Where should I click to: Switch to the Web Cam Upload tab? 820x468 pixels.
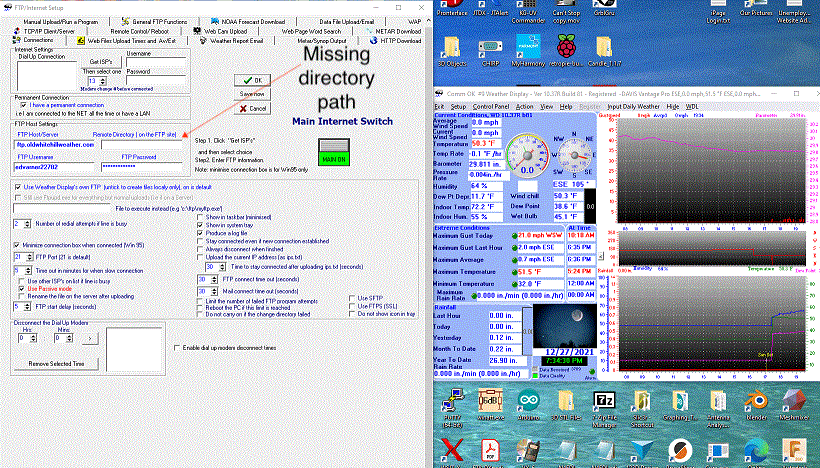coord(220,31)
